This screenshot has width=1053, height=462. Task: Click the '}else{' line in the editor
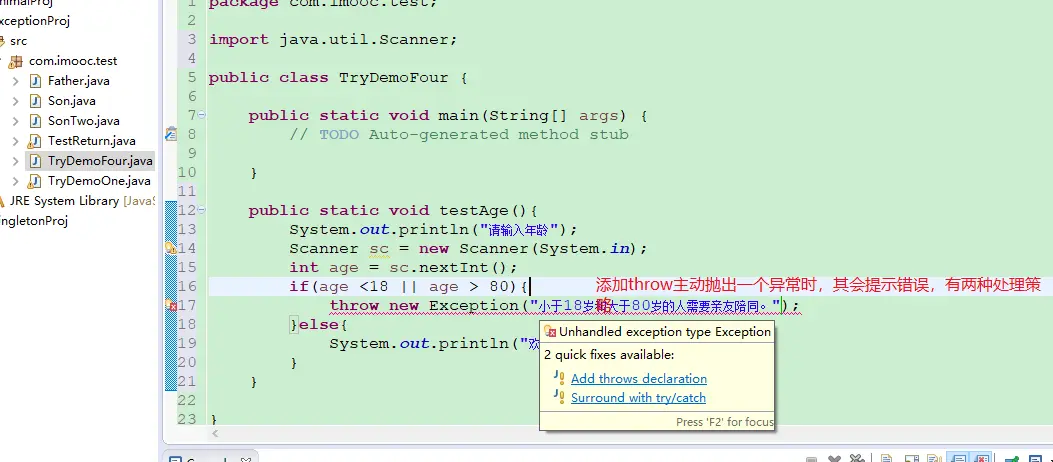pos(319,325)
